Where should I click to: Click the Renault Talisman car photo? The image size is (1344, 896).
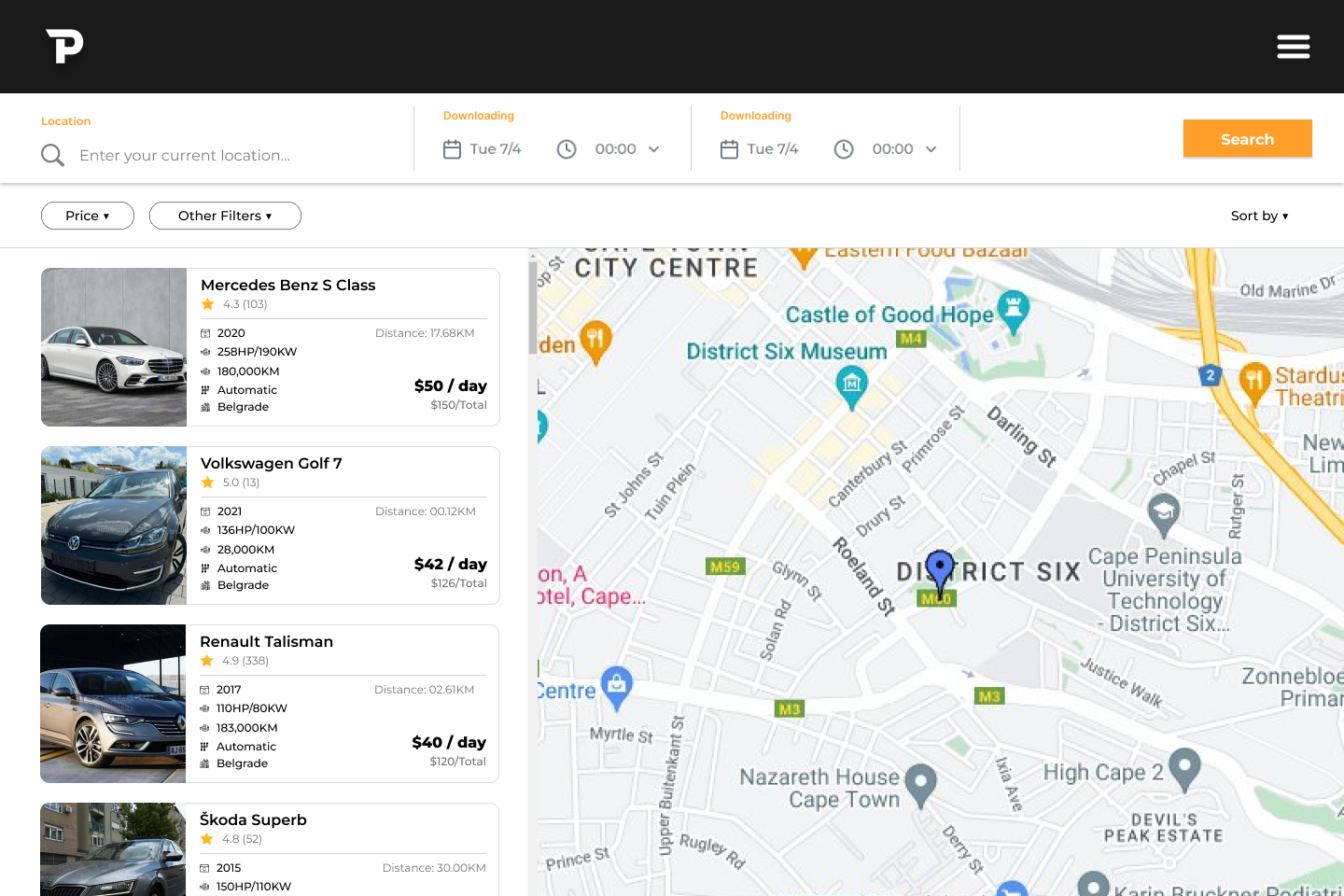point(113,704)
